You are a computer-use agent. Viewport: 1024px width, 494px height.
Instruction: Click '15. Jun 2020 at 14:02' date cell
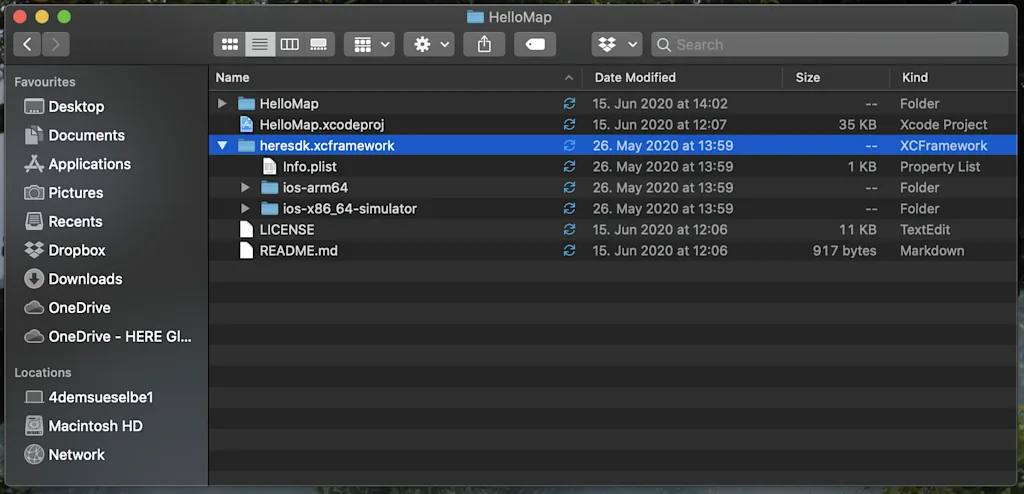tap(660, 103)
